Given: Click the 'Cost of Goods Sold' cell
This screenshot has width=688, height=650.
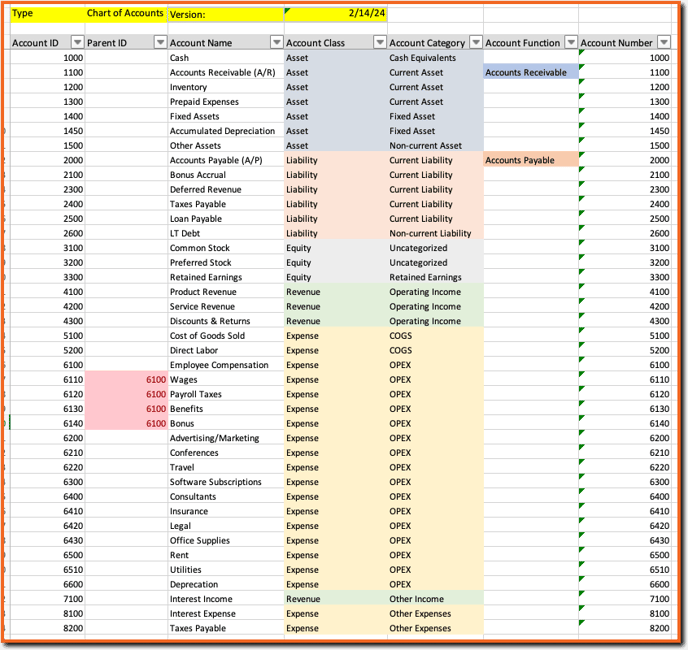Looking at the screenshot, I should 226,336.
